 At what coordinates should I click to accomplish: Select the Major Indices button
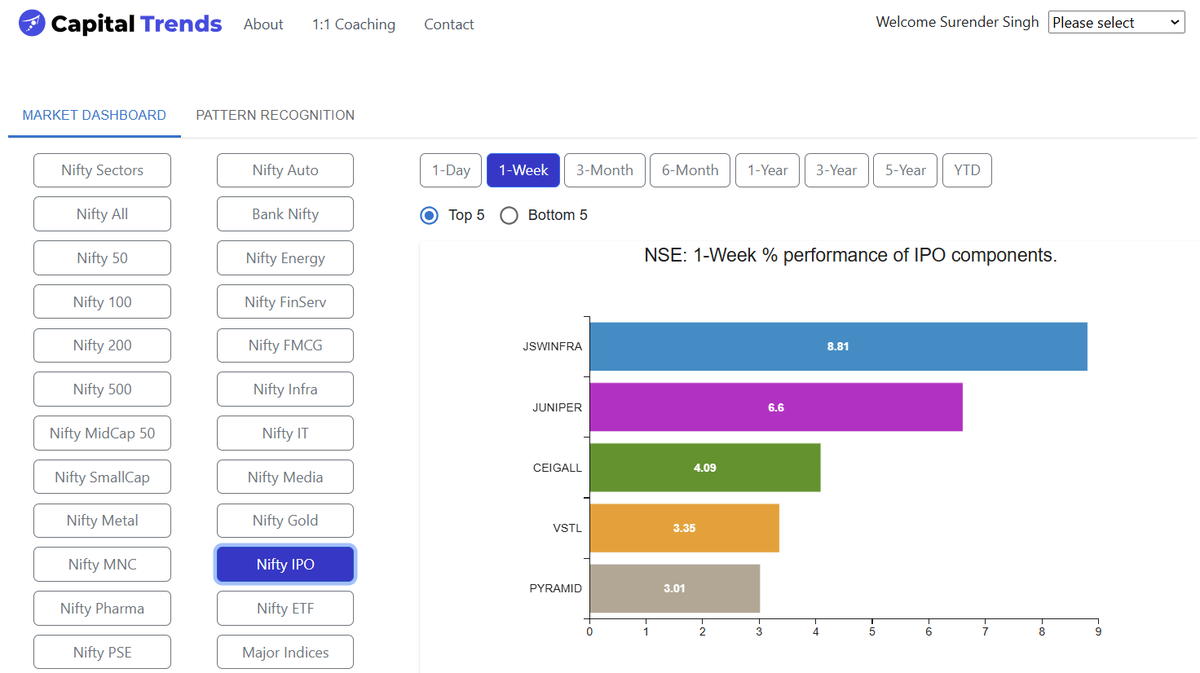click(285, 652)
